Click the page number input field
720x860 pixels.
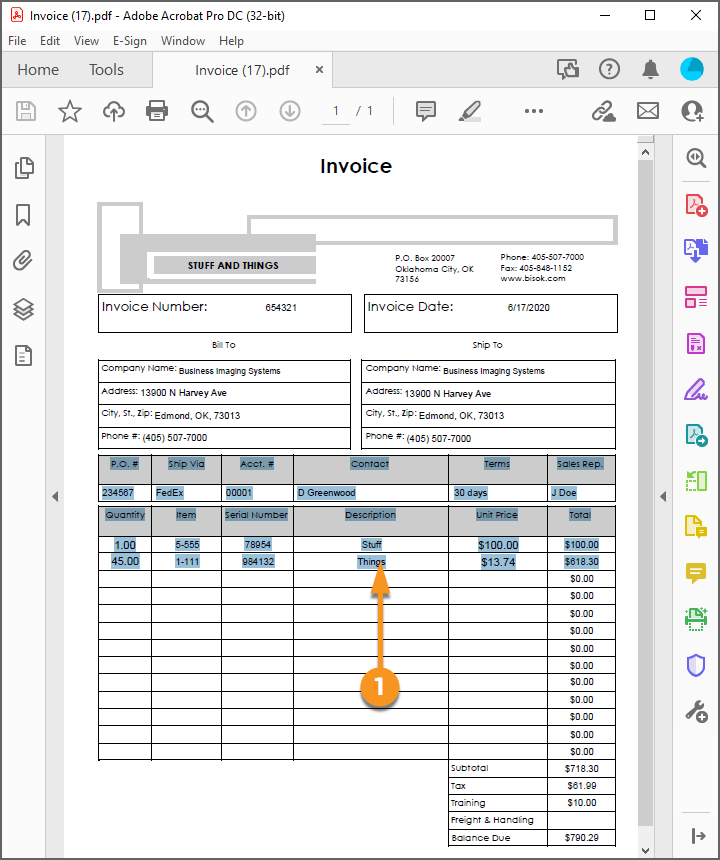click(x=336, y=111)
